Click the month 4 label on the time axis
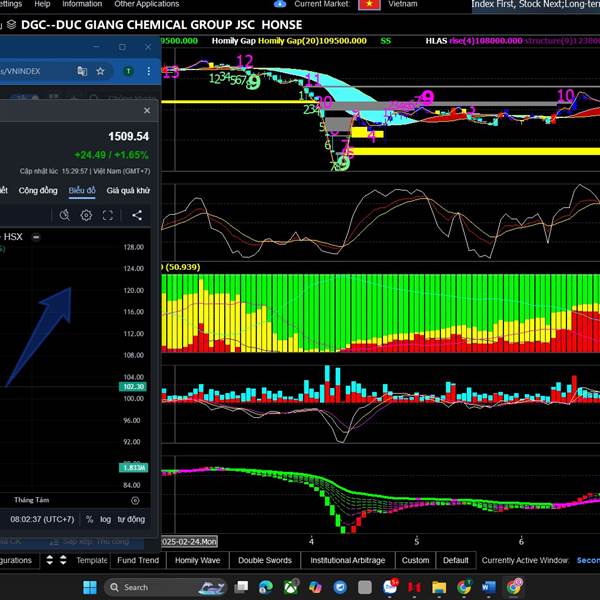The height and width of the screenshot is (600, 600). point(311,541)
